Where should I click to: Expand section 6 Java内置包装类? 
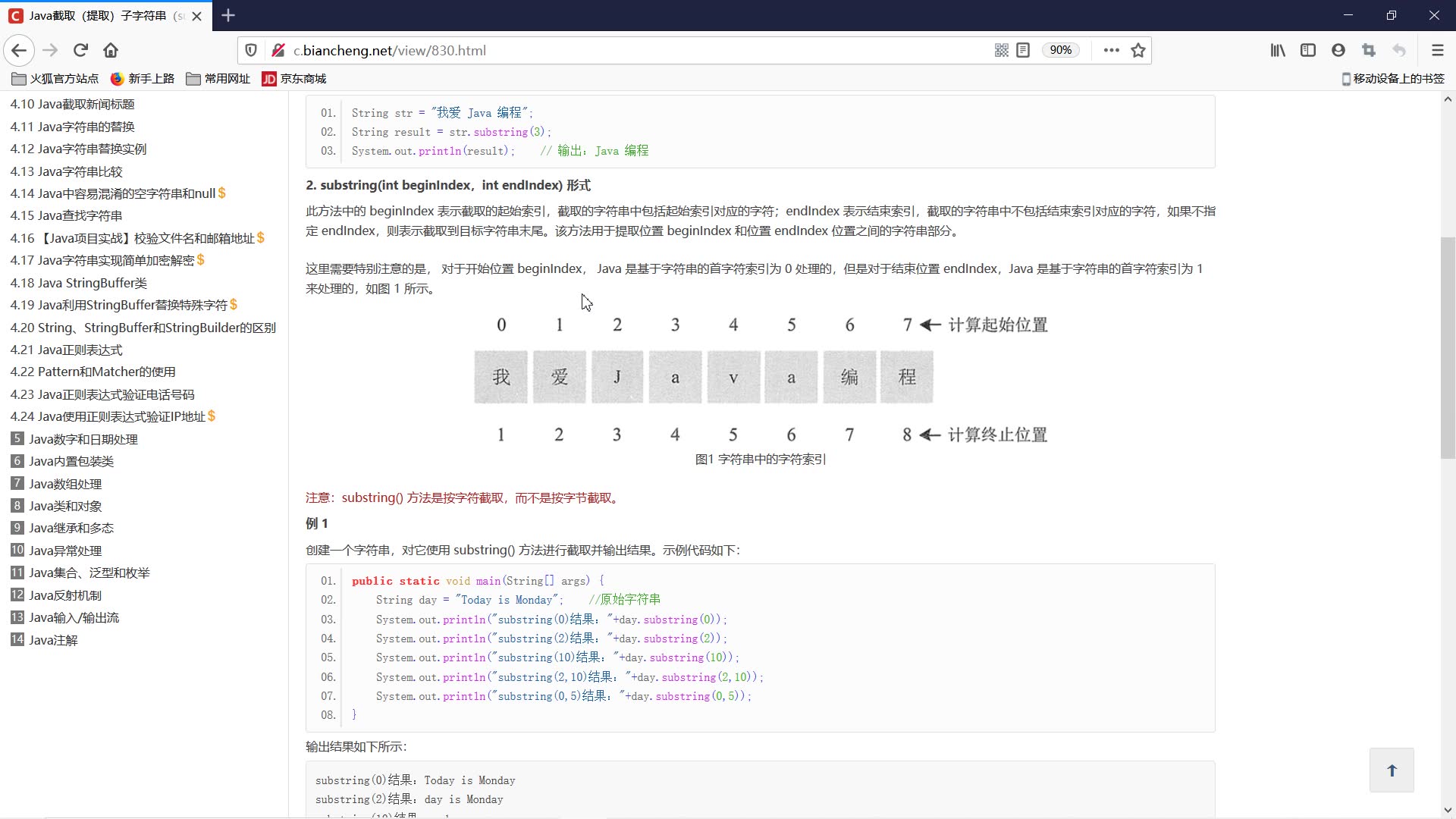pyautogui.click(x=62, y=461)
